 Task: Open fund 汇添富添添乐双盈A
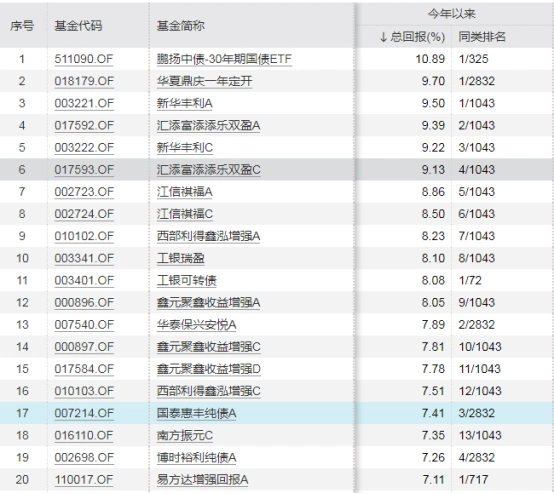pyautogui.click(x=208, y=125)
